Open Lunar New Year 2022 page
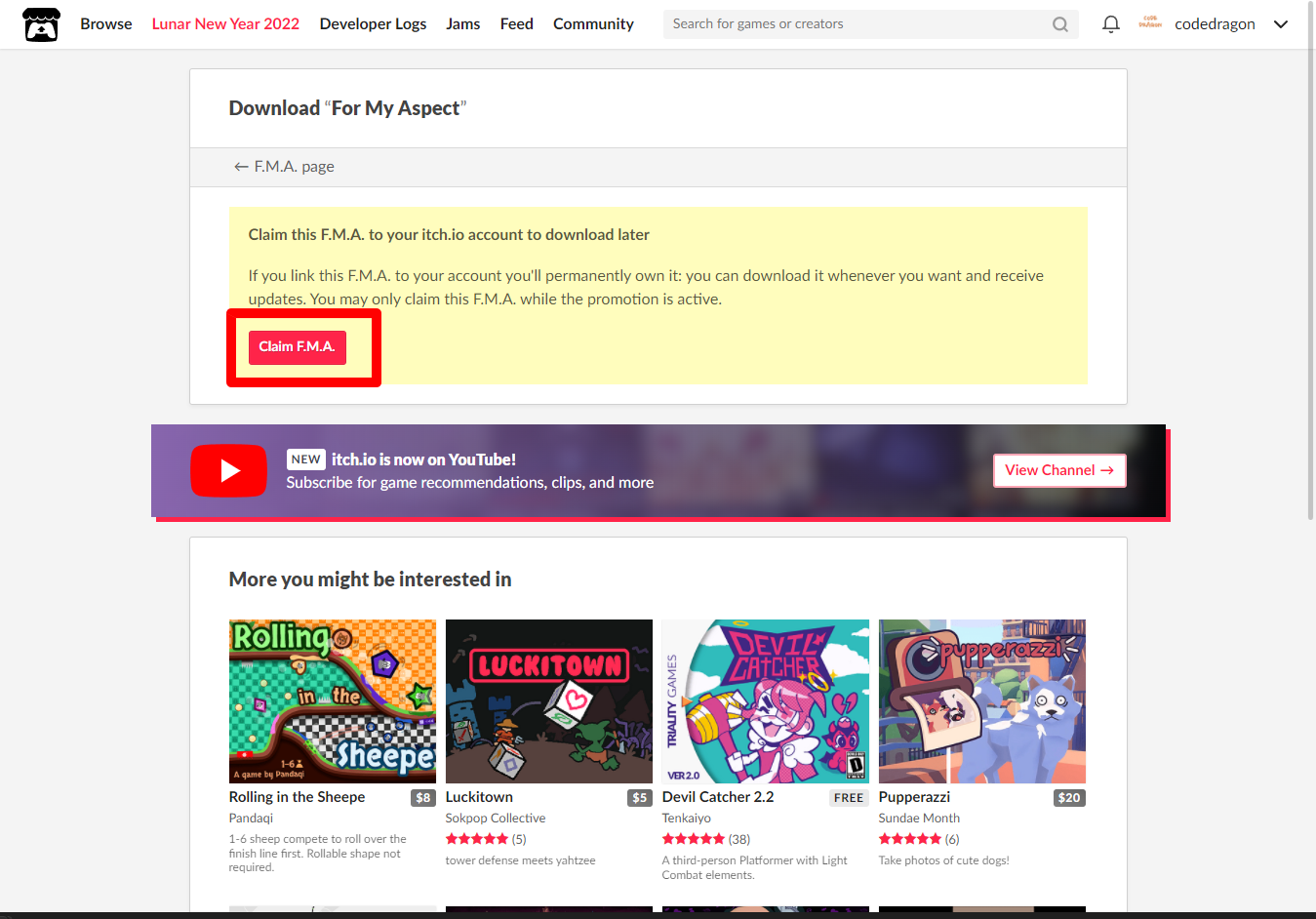 click(x=225, y=24)
